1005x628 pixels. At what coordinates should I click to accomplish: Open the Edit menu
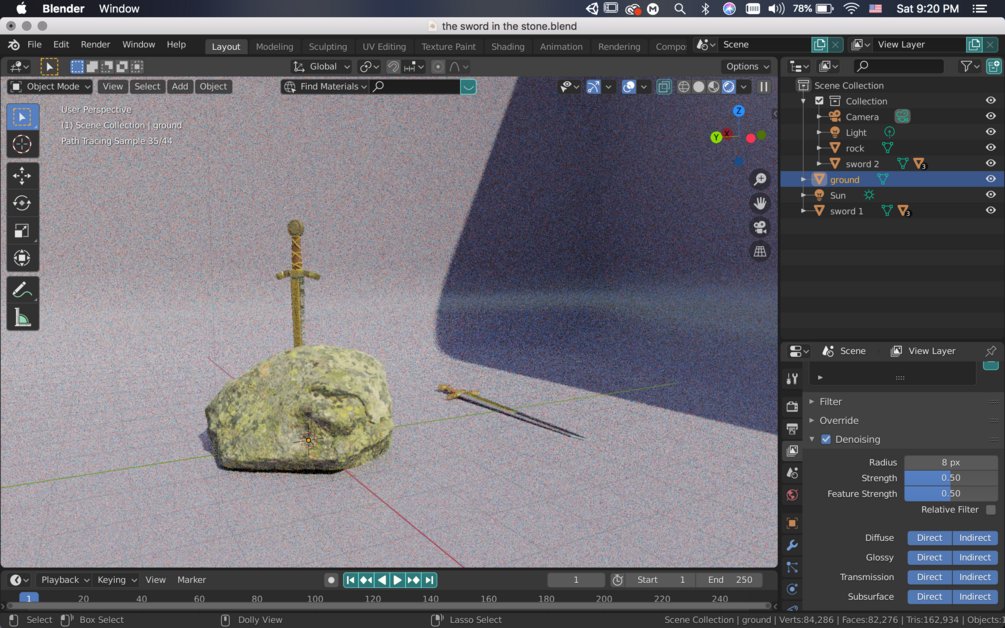(61, 45)
